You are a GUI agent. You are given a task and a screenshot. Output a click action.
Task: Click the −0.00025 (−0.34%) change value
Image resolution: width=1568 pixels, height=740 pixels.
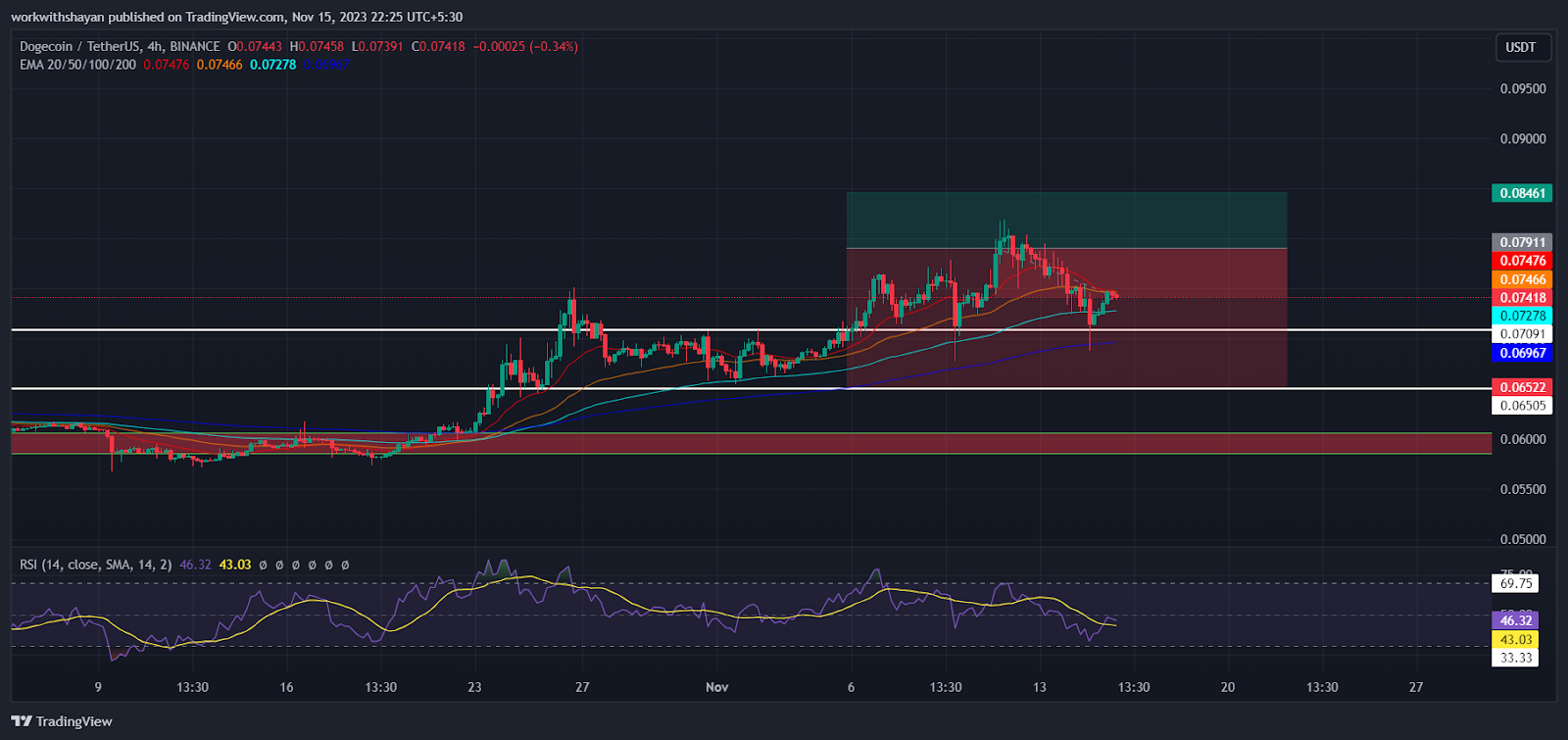point(525,46)
